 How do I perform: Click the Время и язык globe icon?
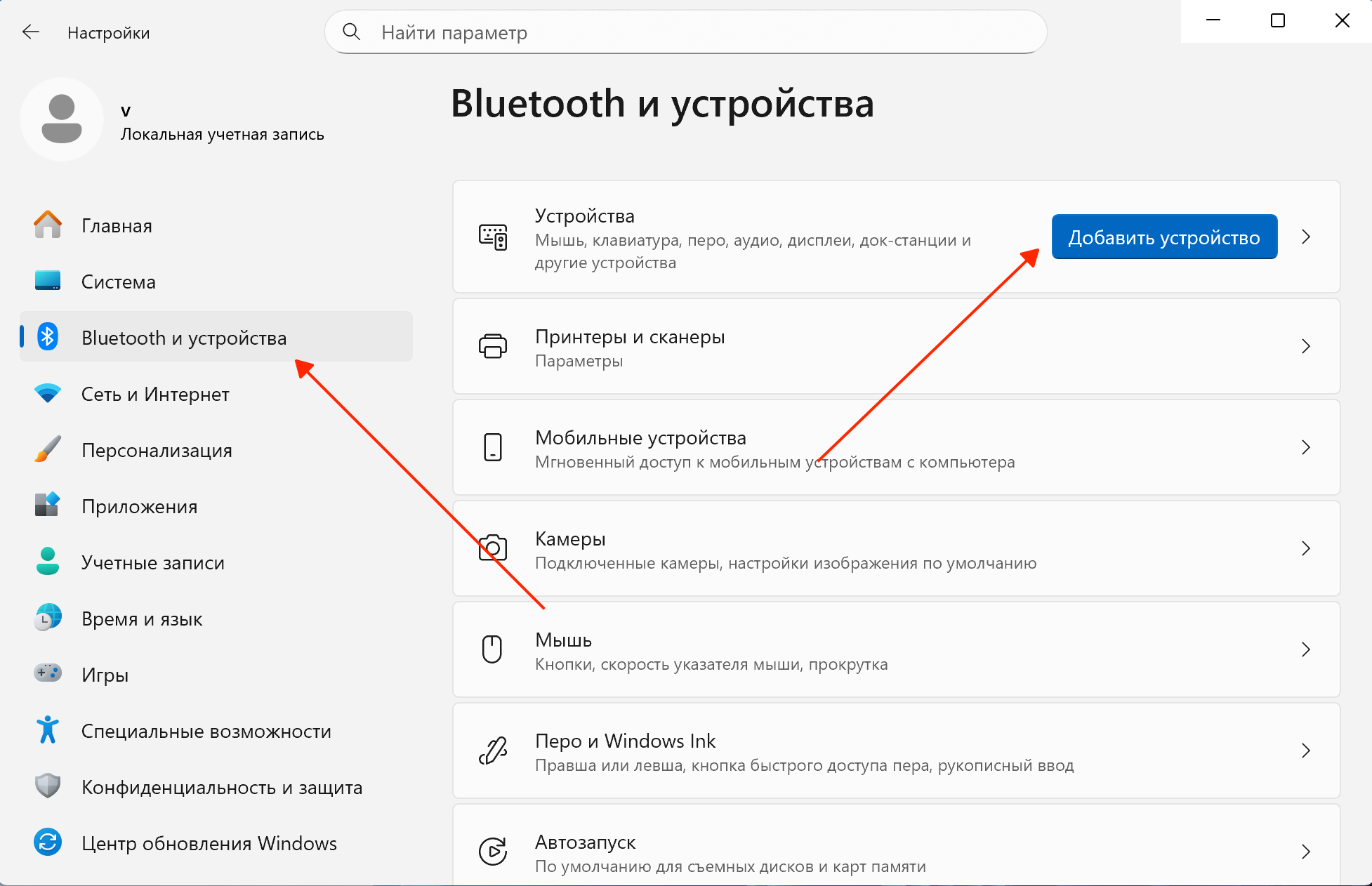(48, 618)
